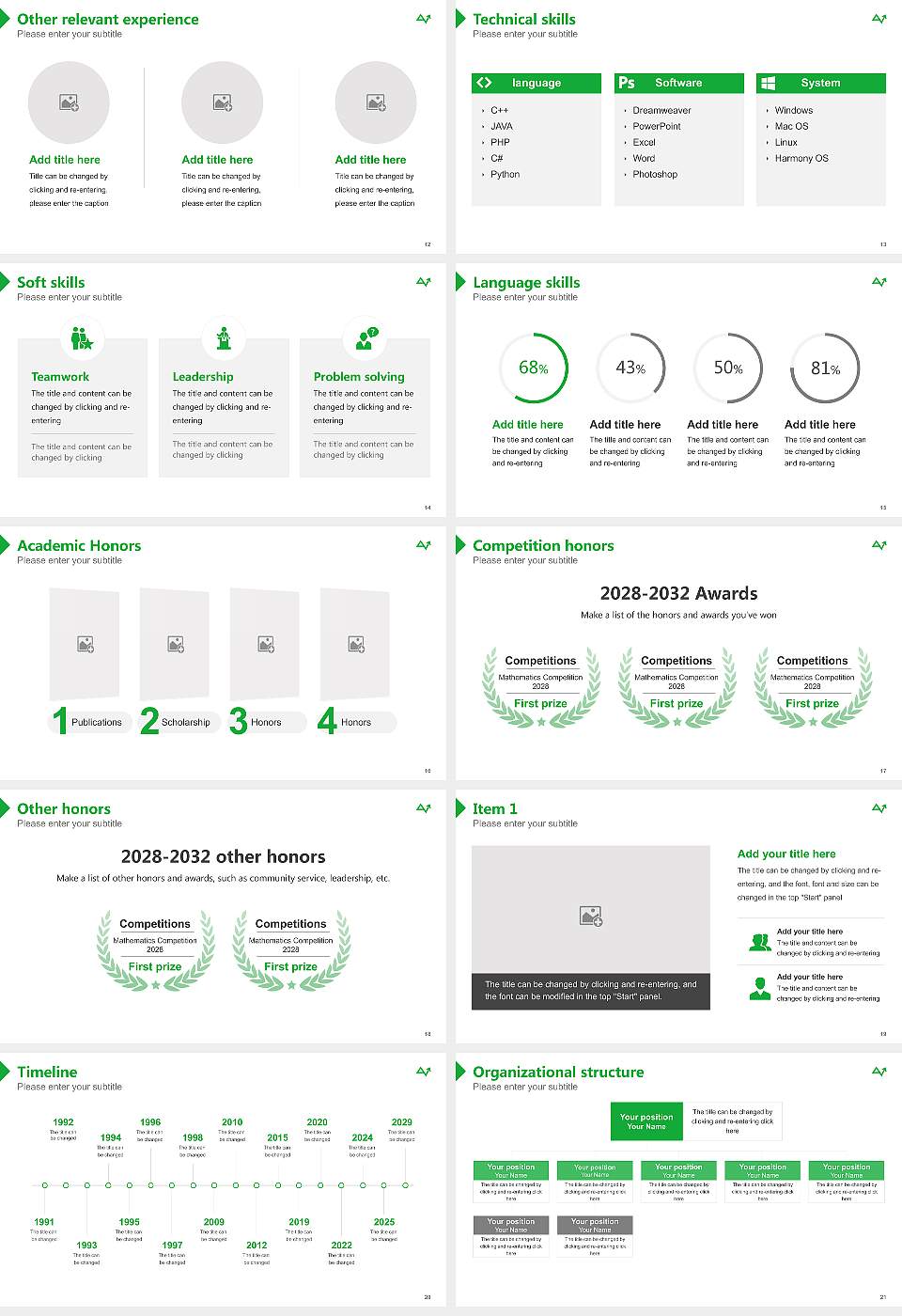Click the image placeholder in Item 1 slide
This screenshot has width=902, height=1316.
pyautogui.click(x=591, y=915)
